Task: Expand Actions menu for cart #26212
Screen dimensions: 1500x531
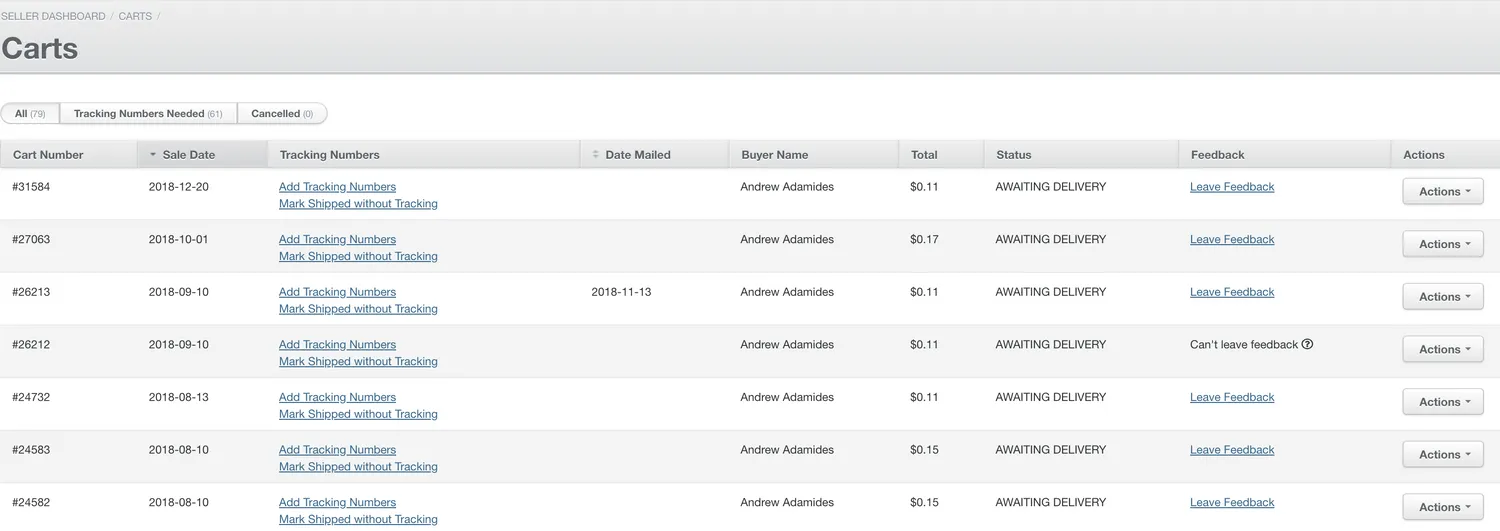Action: (x=1442, y=350)
